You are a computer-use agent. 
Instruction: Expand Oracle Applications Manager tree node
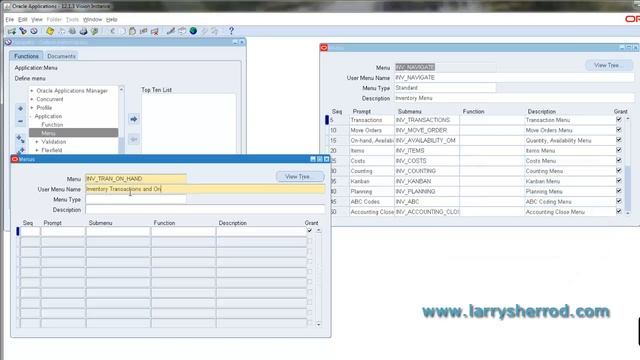pyautogui.click(x=32, y=91)
